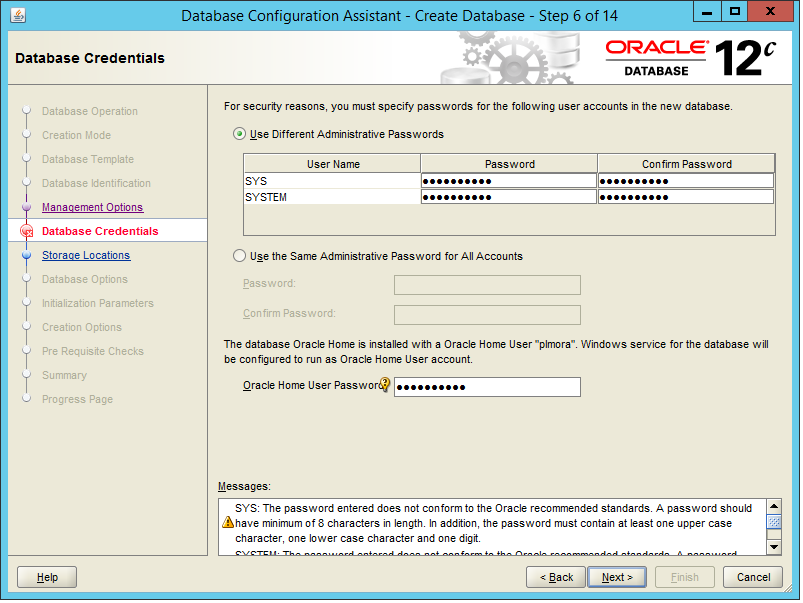Open the Storage Locations step link
This screenshot has height=603, width=803.
coord(86,255)
